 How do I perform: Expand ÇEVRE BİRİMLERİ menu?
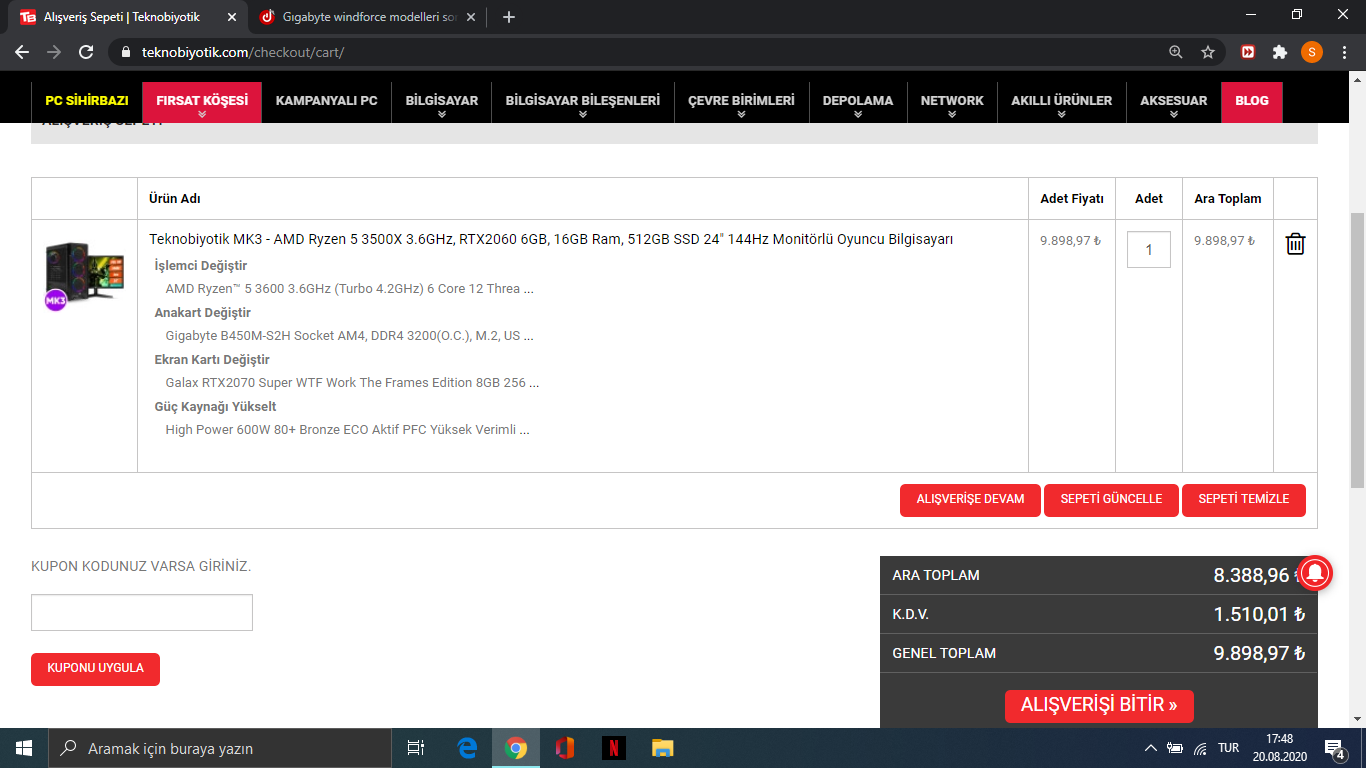741,102
